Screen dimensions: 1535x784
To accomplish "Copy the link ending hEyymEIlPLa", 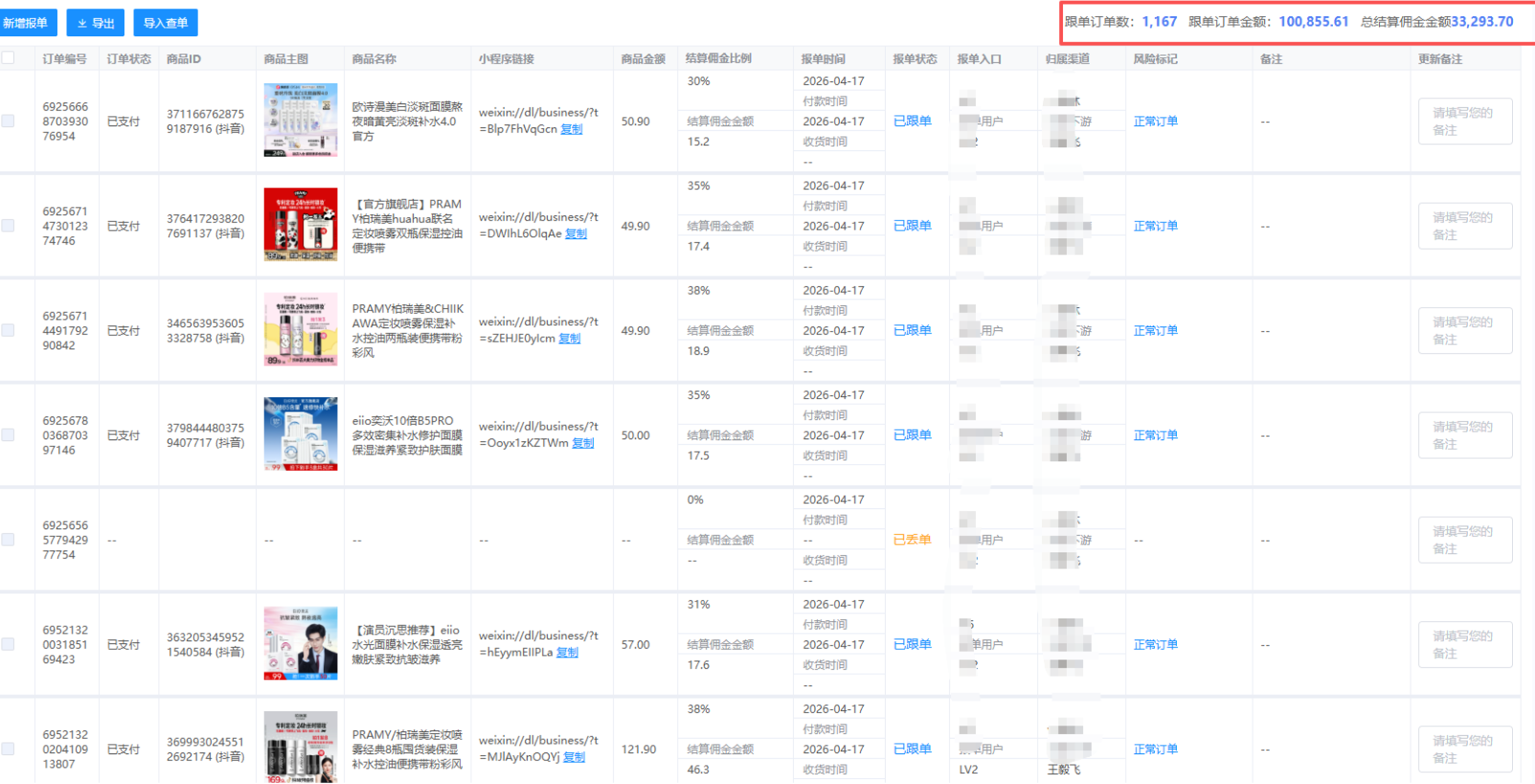I will click(x=568, y=653).
